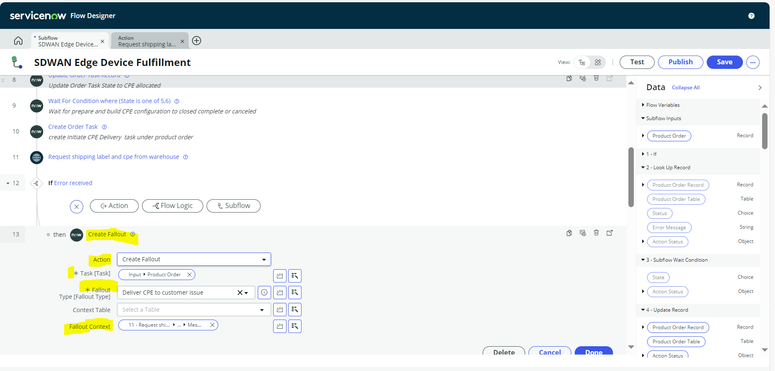
Task: Add an Action under If block
Action: coord(114,206)
